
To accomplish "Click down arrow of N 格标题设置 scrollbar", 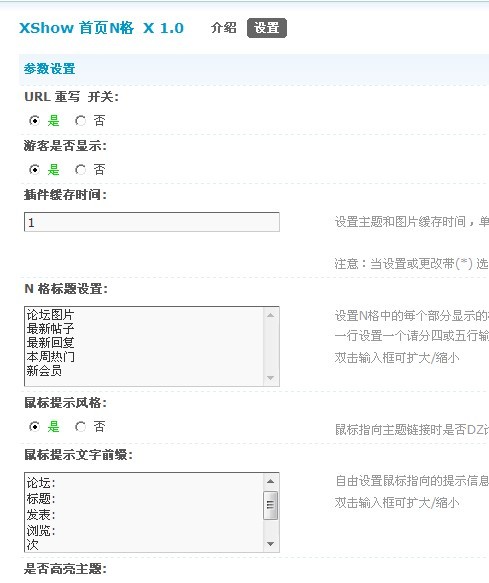I will coord(271,378).
